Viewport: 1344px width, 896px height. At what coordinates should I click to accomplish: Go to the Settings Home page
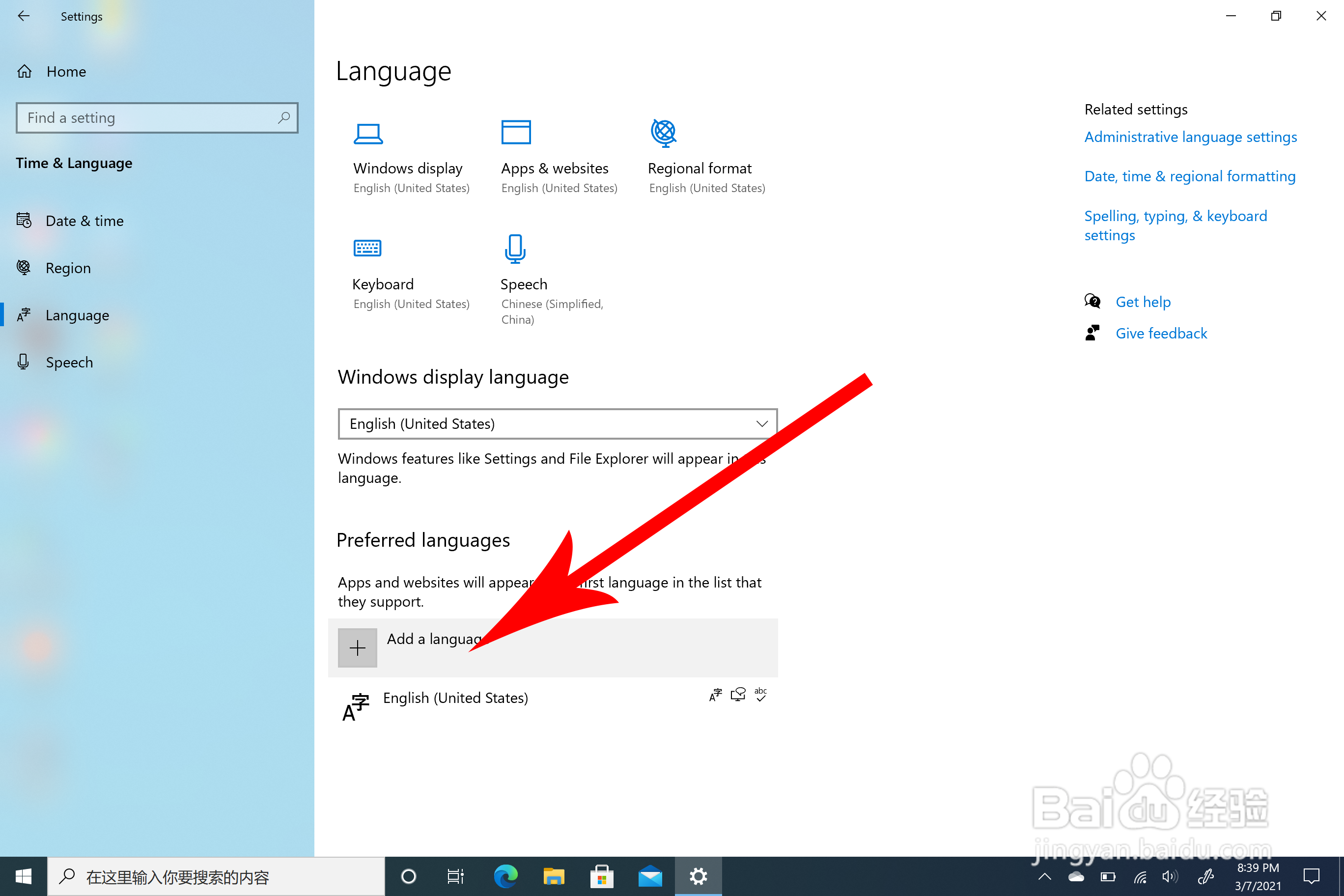click(x=66, y=71)
